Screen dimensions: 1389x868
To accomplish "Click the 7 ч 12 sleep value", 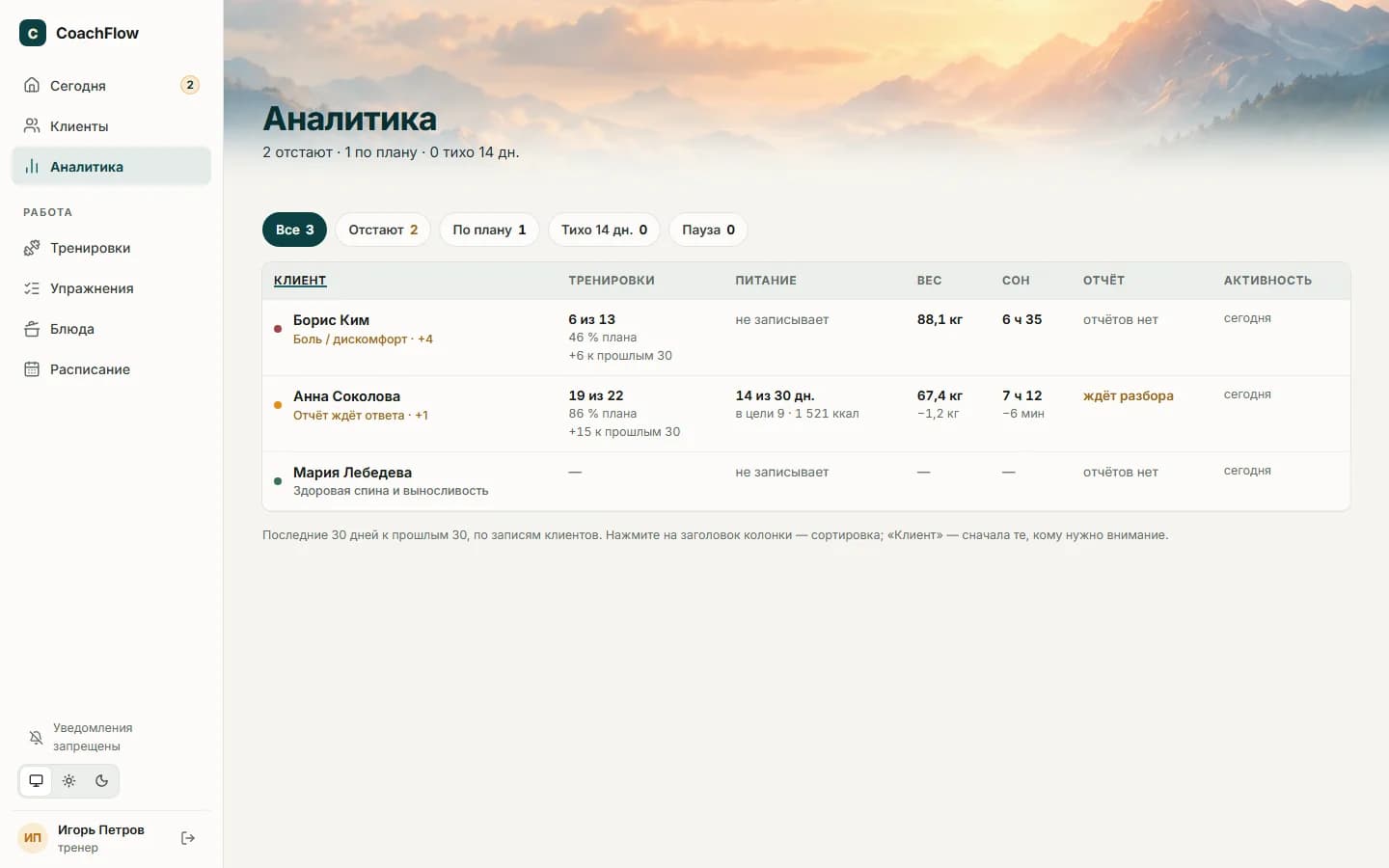I will coord(1021,395).
